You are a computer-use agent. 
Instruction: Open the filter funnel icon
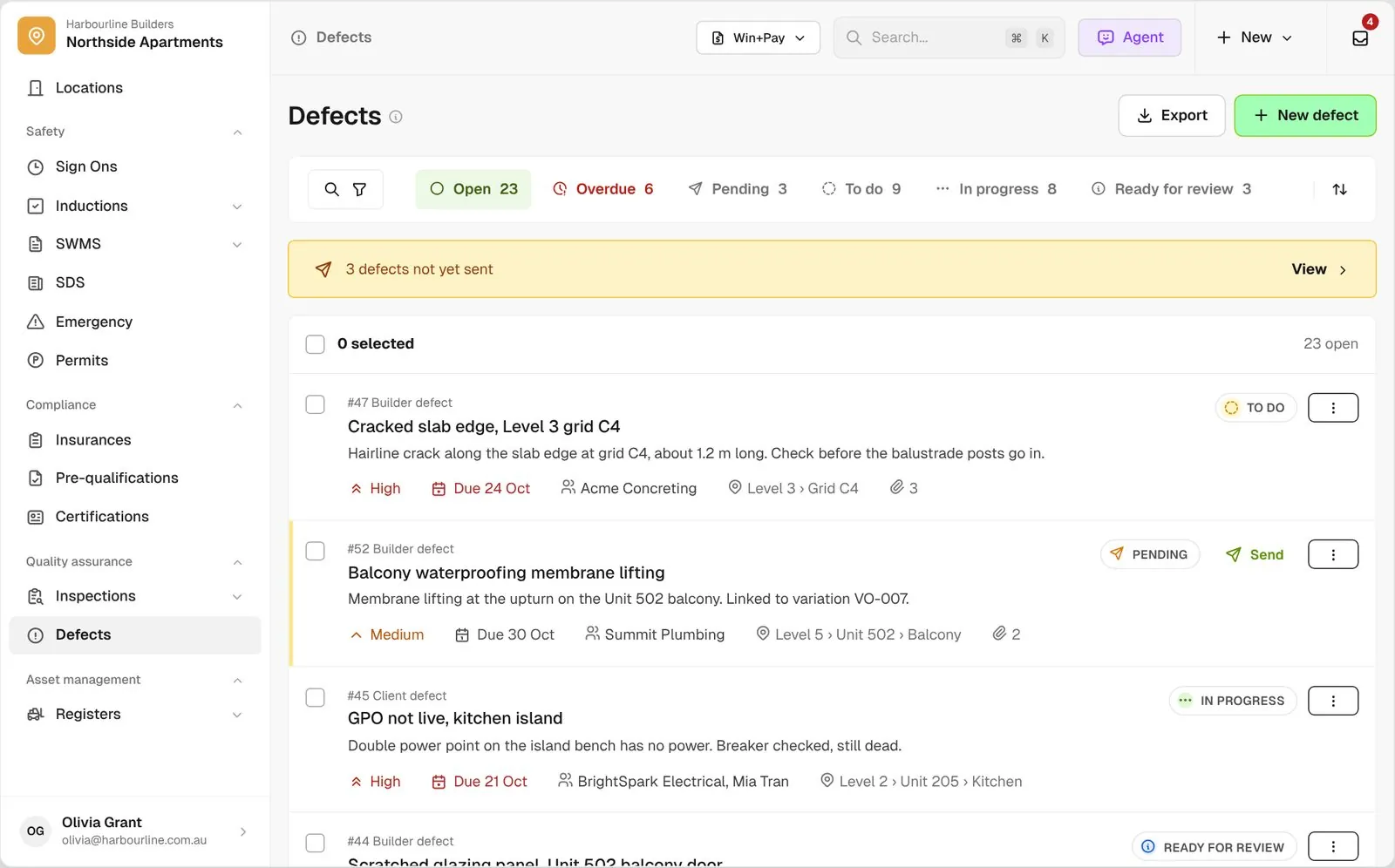click(x=359, y=189)
